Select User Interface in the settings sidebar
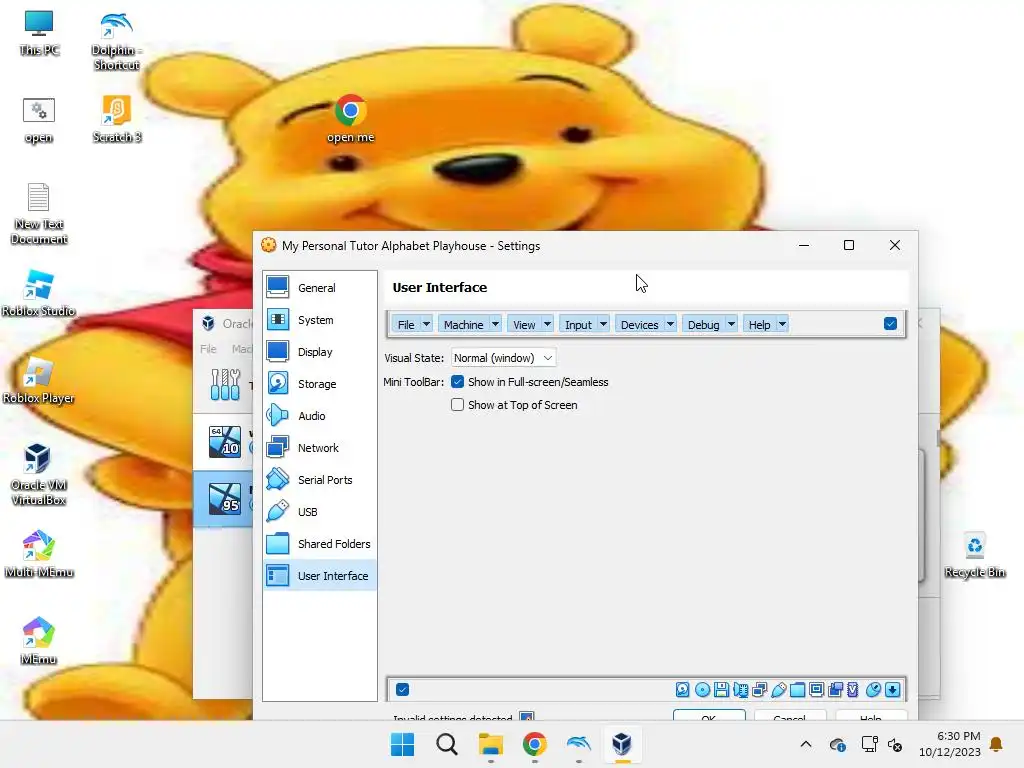 [x=319, y=576]
